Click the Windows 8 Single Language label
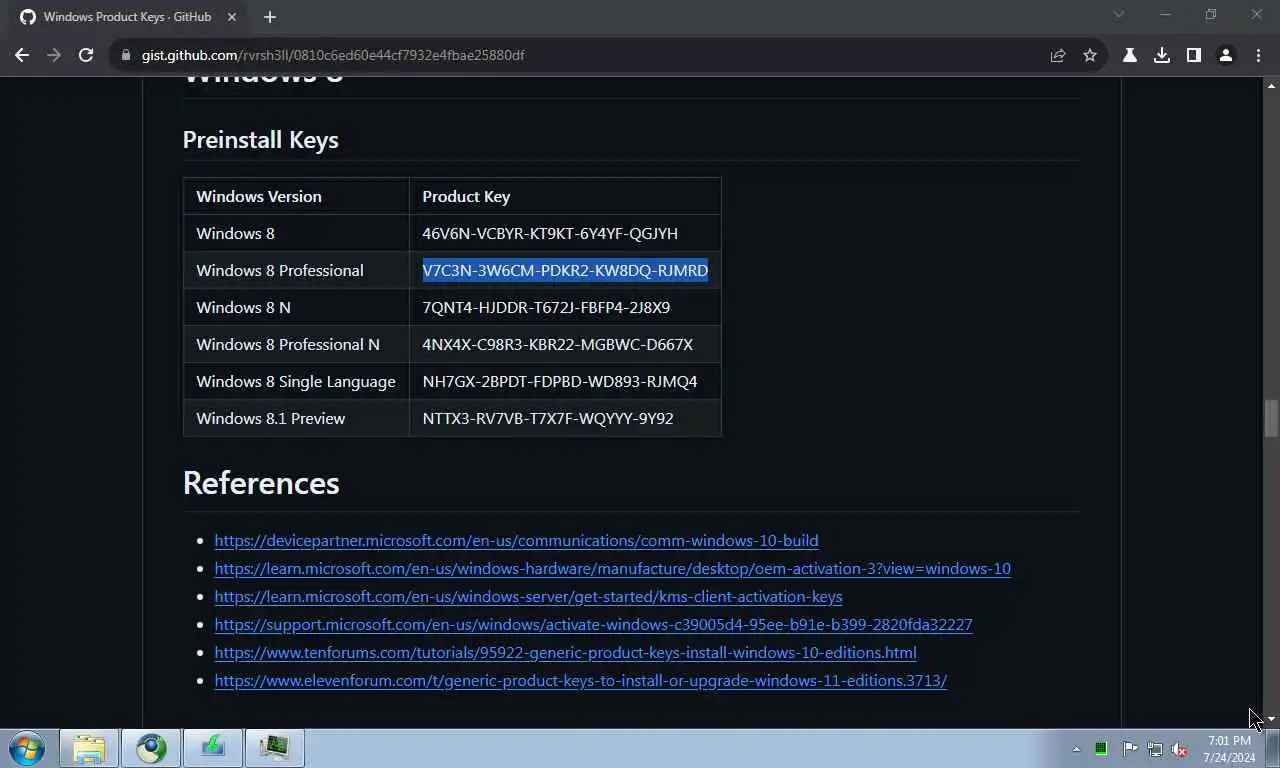 296,381
